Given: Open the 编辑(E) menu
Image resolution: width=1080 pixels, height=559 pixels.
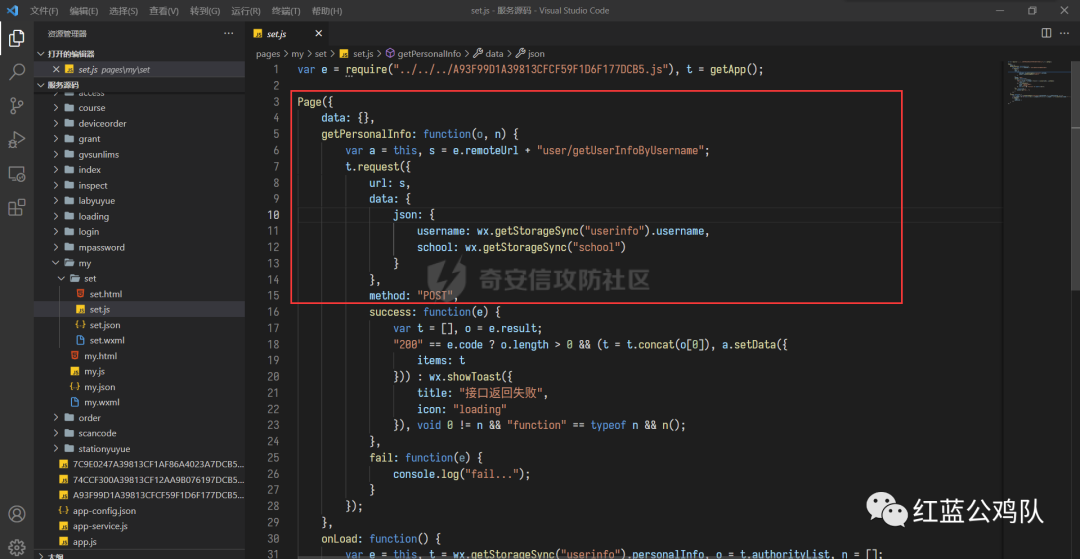Looking at the screenshot, I should click(x=84, y=11).
